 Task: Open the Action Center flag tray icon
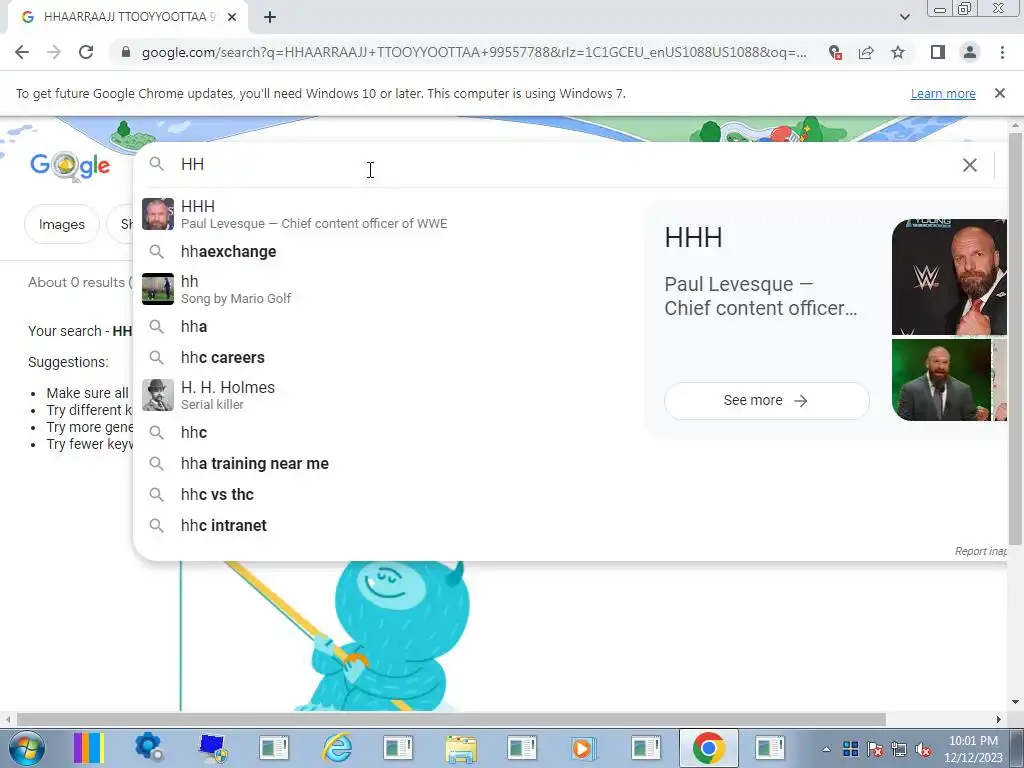point(875,749)
